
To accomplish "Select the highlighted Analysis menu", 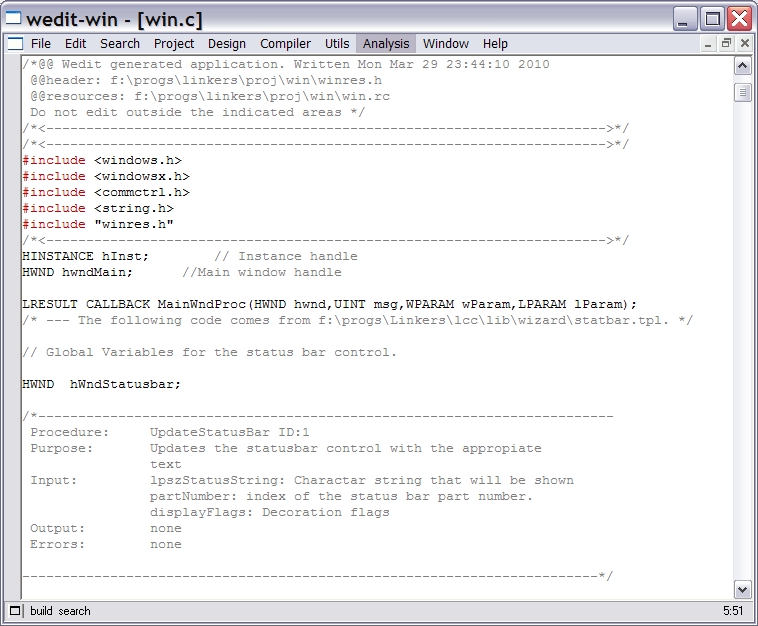I will coord(386,44).
